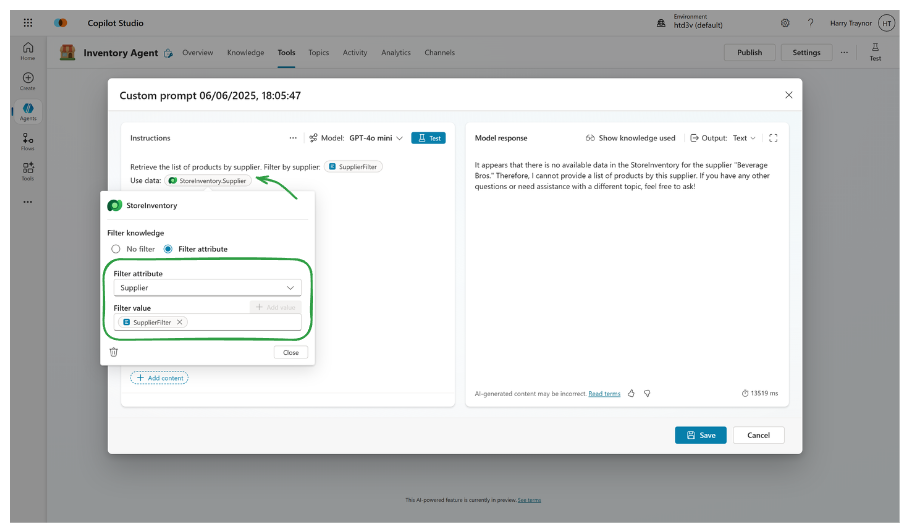This screenshot has height=532, width=909.
Task: Open the Instructions more options ellipsis
Action: pos(293,138)
